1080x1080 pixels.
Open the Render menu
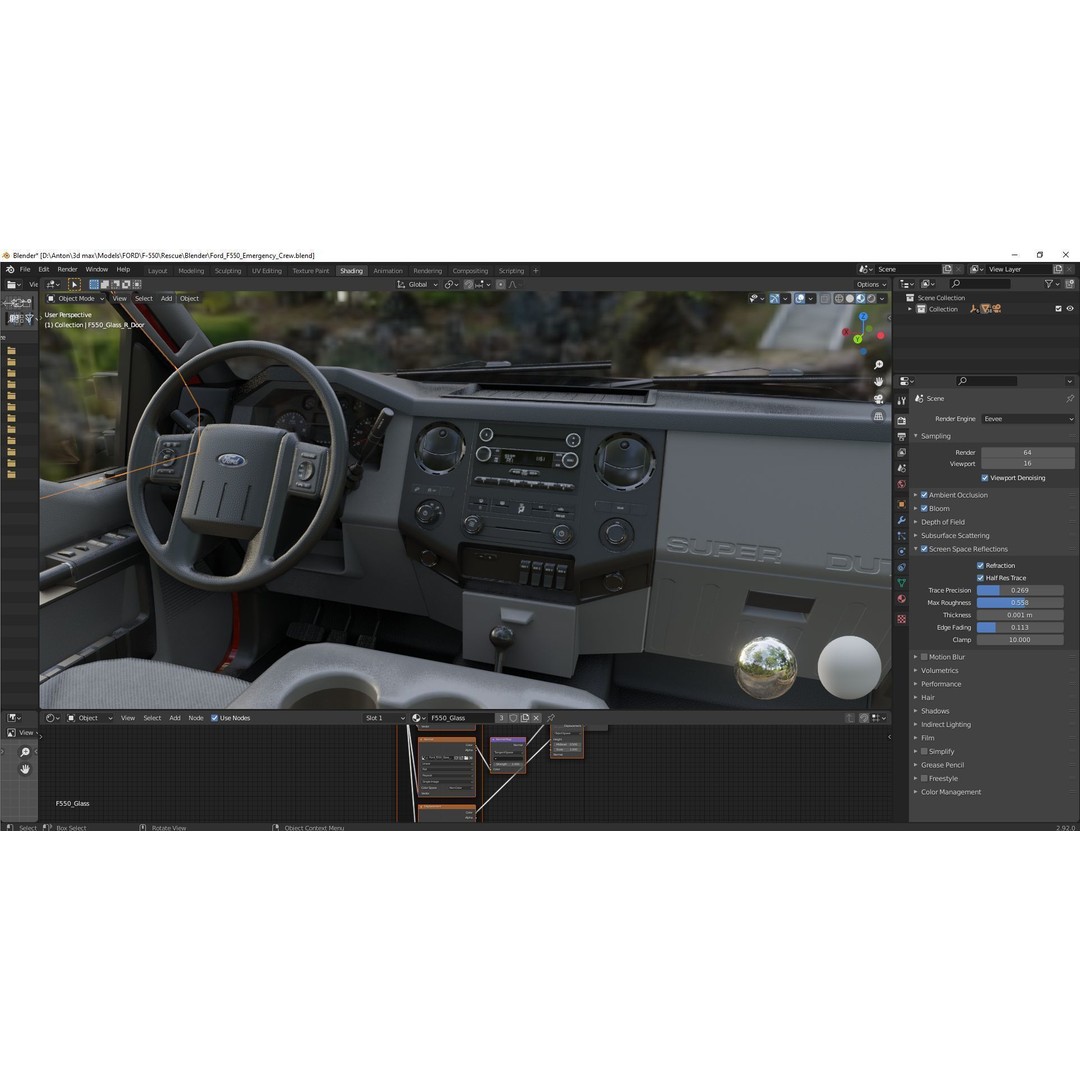click(68, 269)
